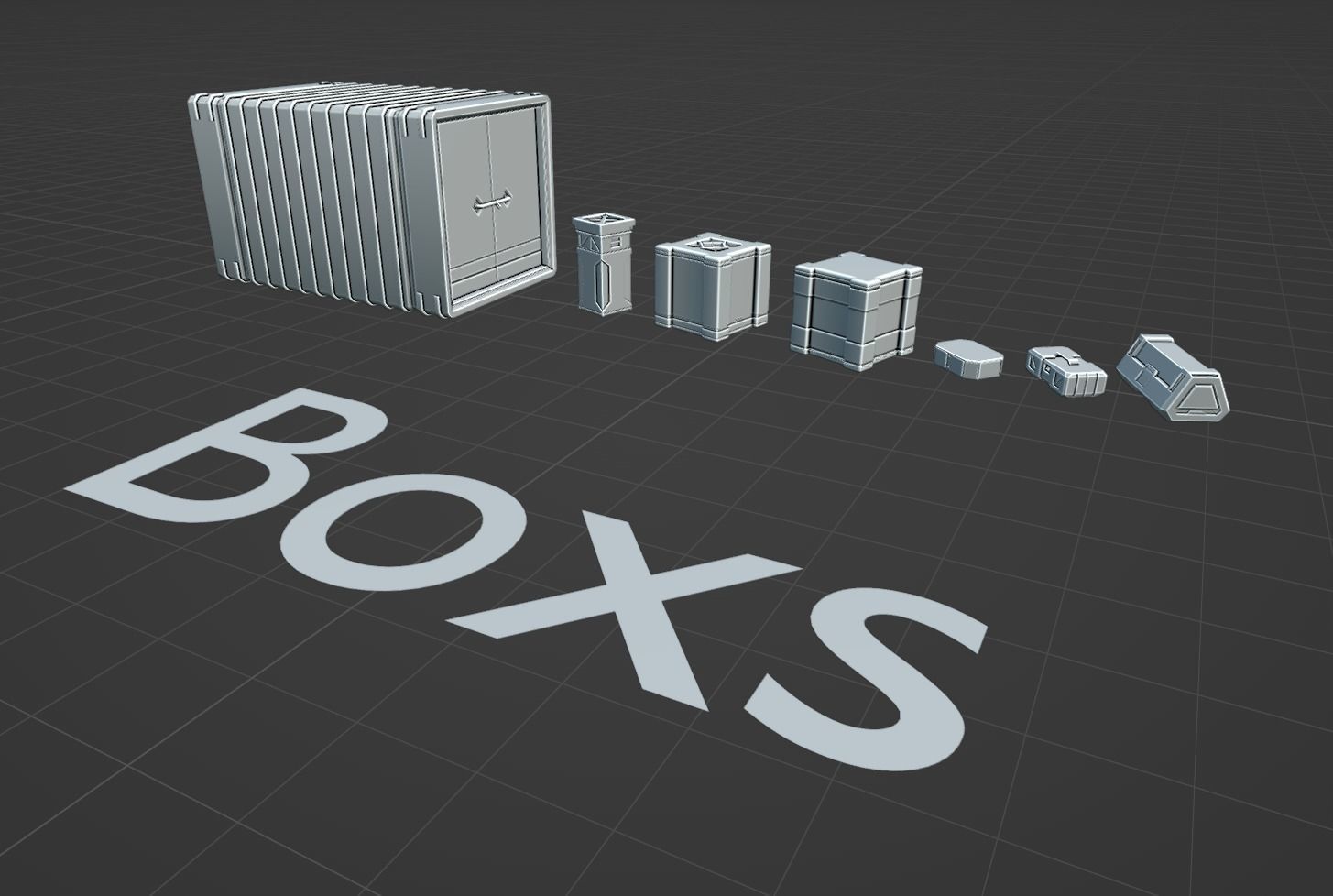The width and height of the screenshot is (1333, 896).
Task: Select the small flat octagonal box
Action: pyautogui.click(x=968, y=358)
